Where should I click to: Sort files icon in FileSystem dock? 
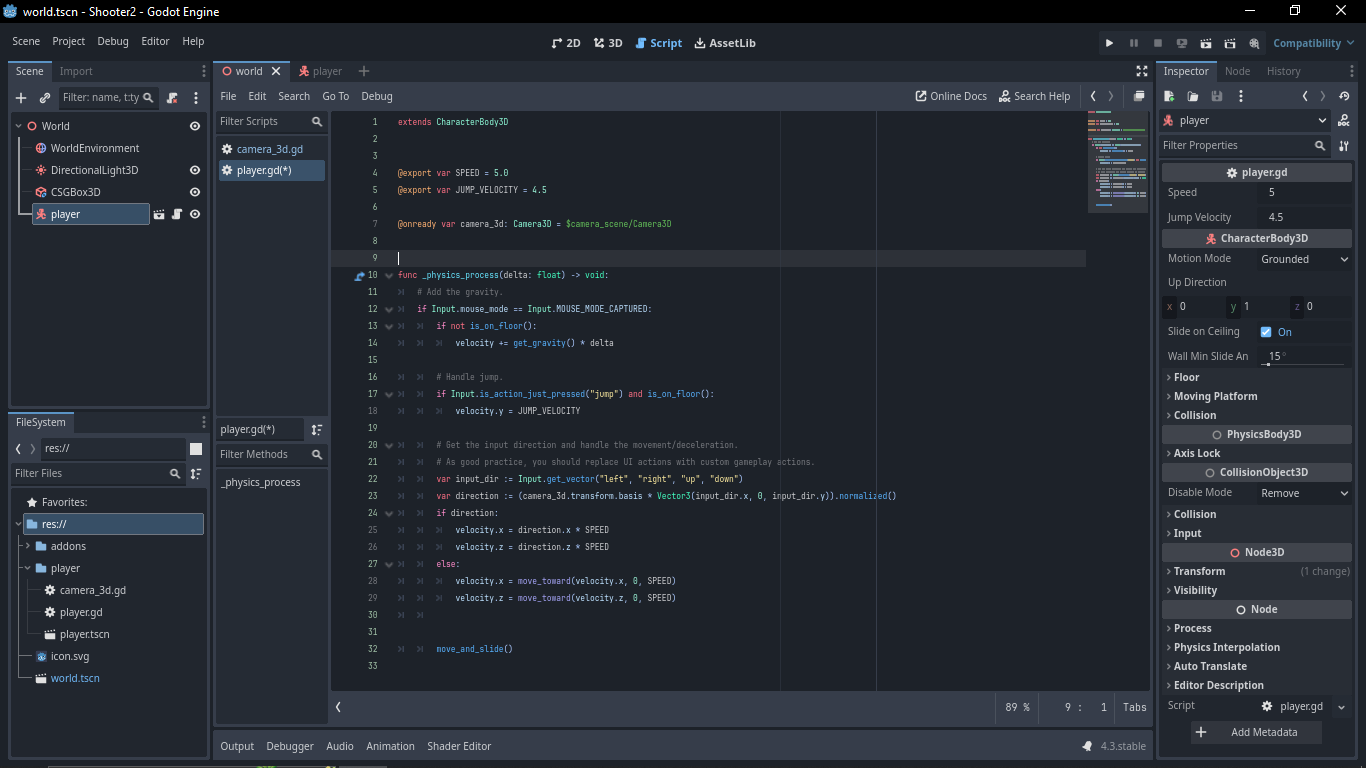point(196,473)
